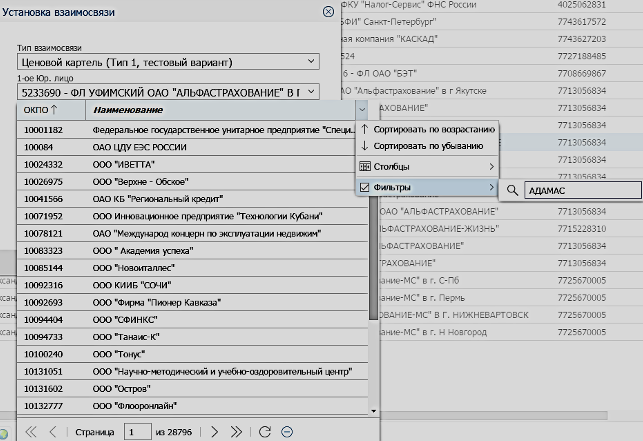Select row ООО " Академия успеха"

click(x=192, y=250)
